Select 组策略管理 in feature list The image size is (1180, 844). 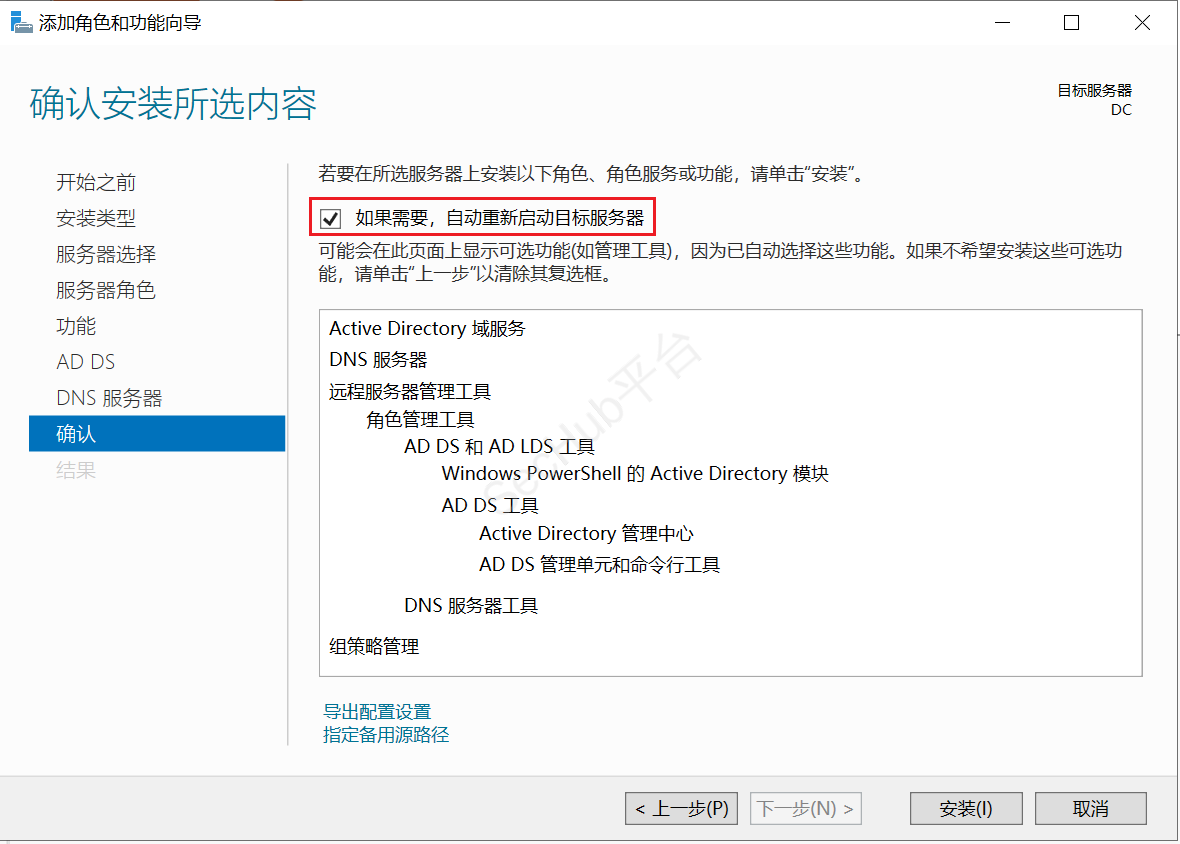(x=375, y=646)
